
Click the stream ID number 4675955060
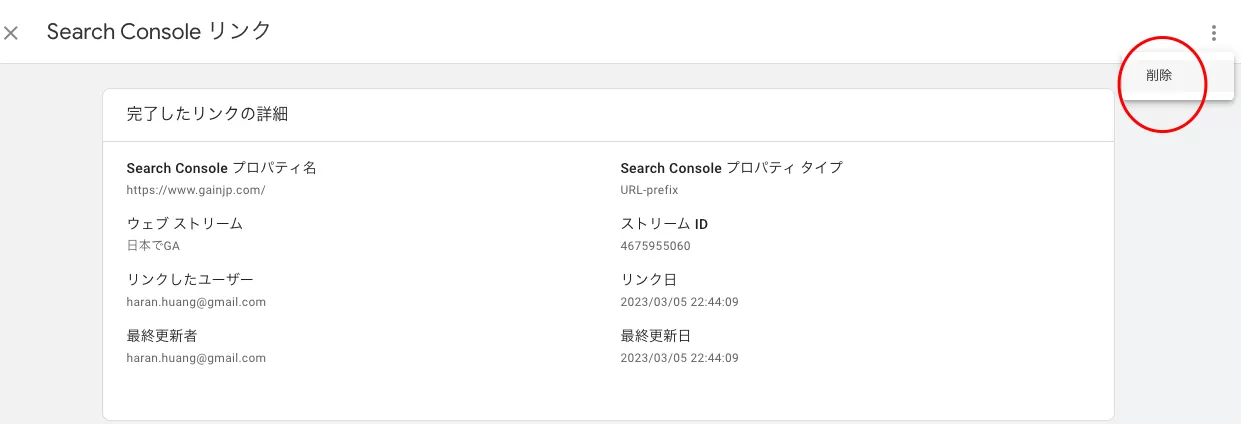pos(656,246)
